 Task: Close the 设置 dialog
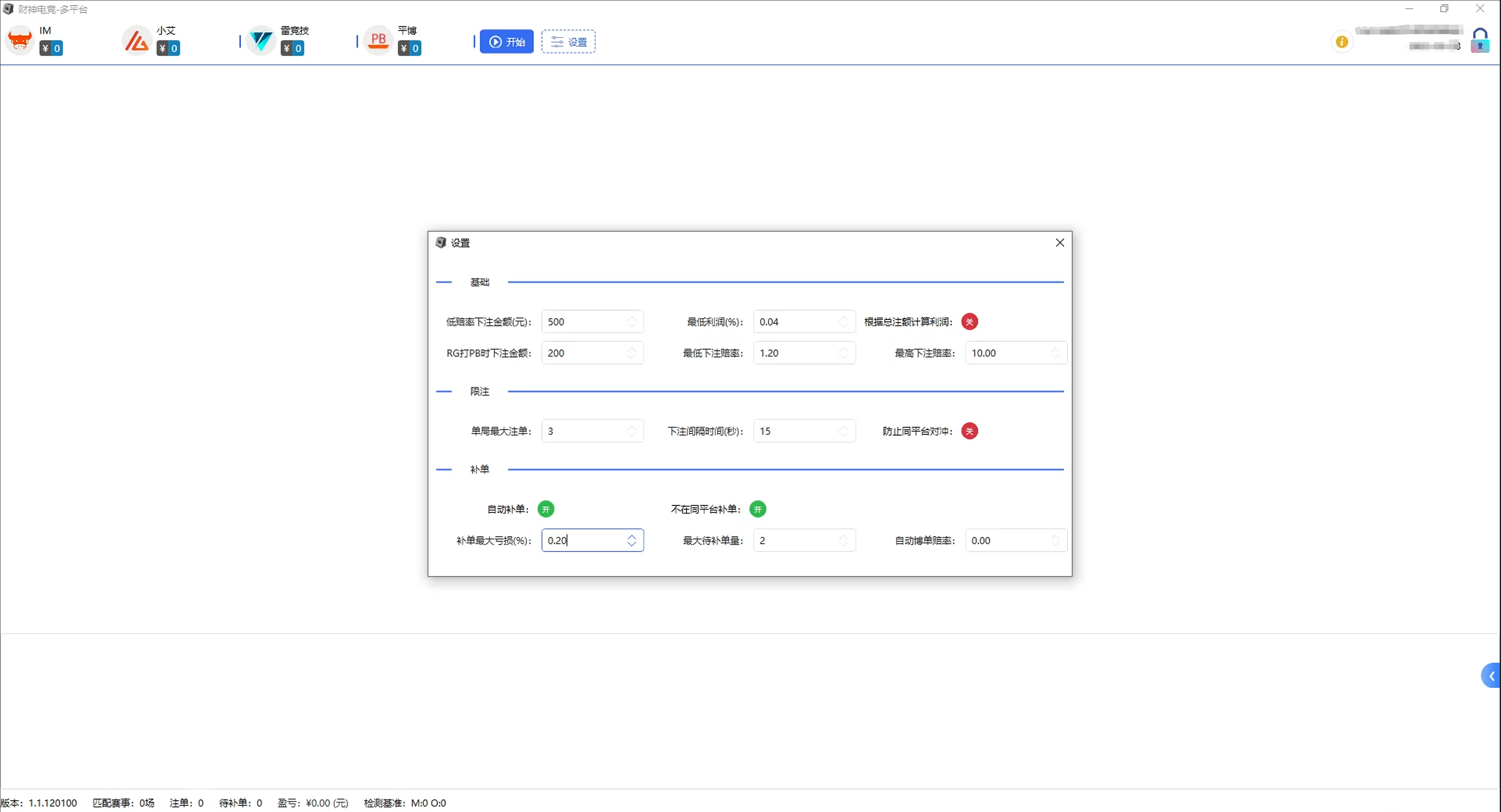1059,243
